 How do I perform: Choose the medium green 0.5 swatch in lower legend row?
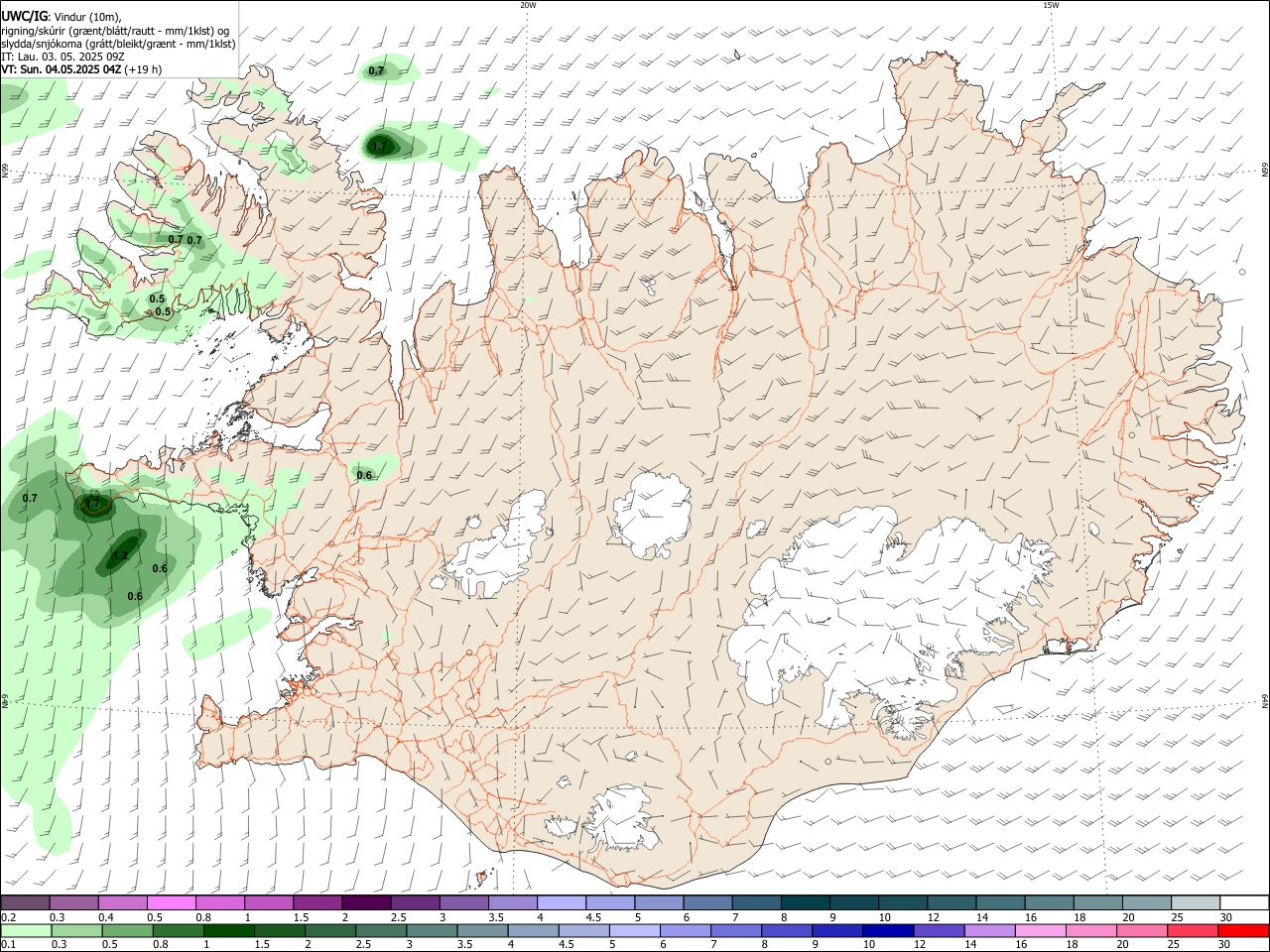coord(127,930)
